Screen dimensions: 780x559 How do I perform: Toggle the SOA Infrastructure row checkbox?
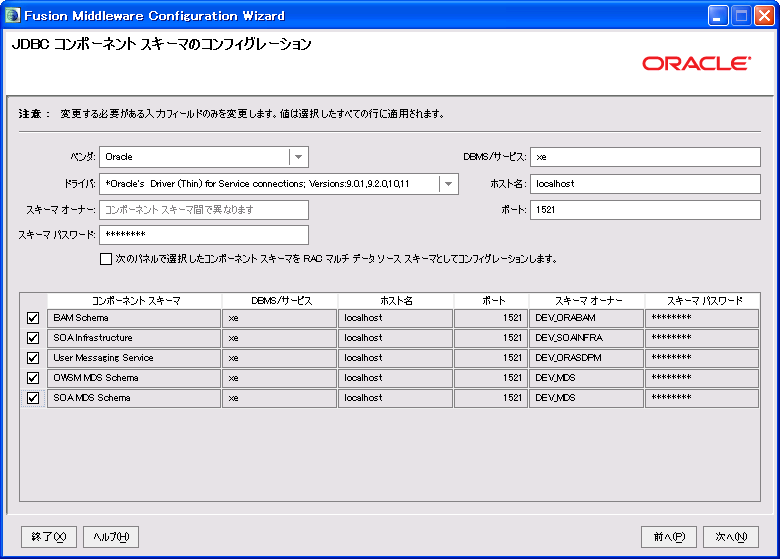point(33,338)
